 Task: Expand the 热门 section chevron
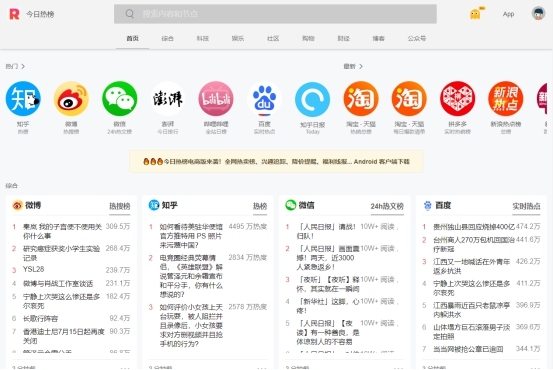pyautogui.click(x=23, y=66)
